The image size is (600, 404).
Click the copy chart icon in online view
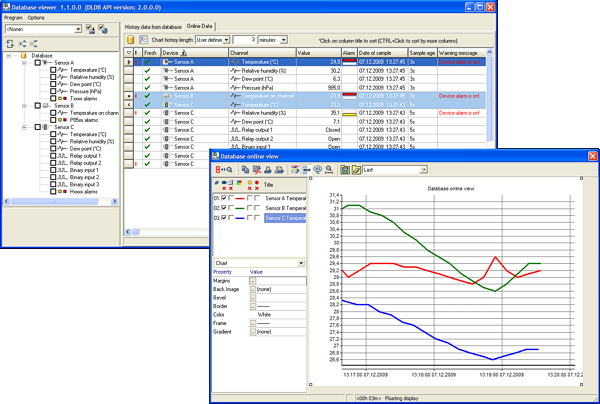[x=245, y=169]
